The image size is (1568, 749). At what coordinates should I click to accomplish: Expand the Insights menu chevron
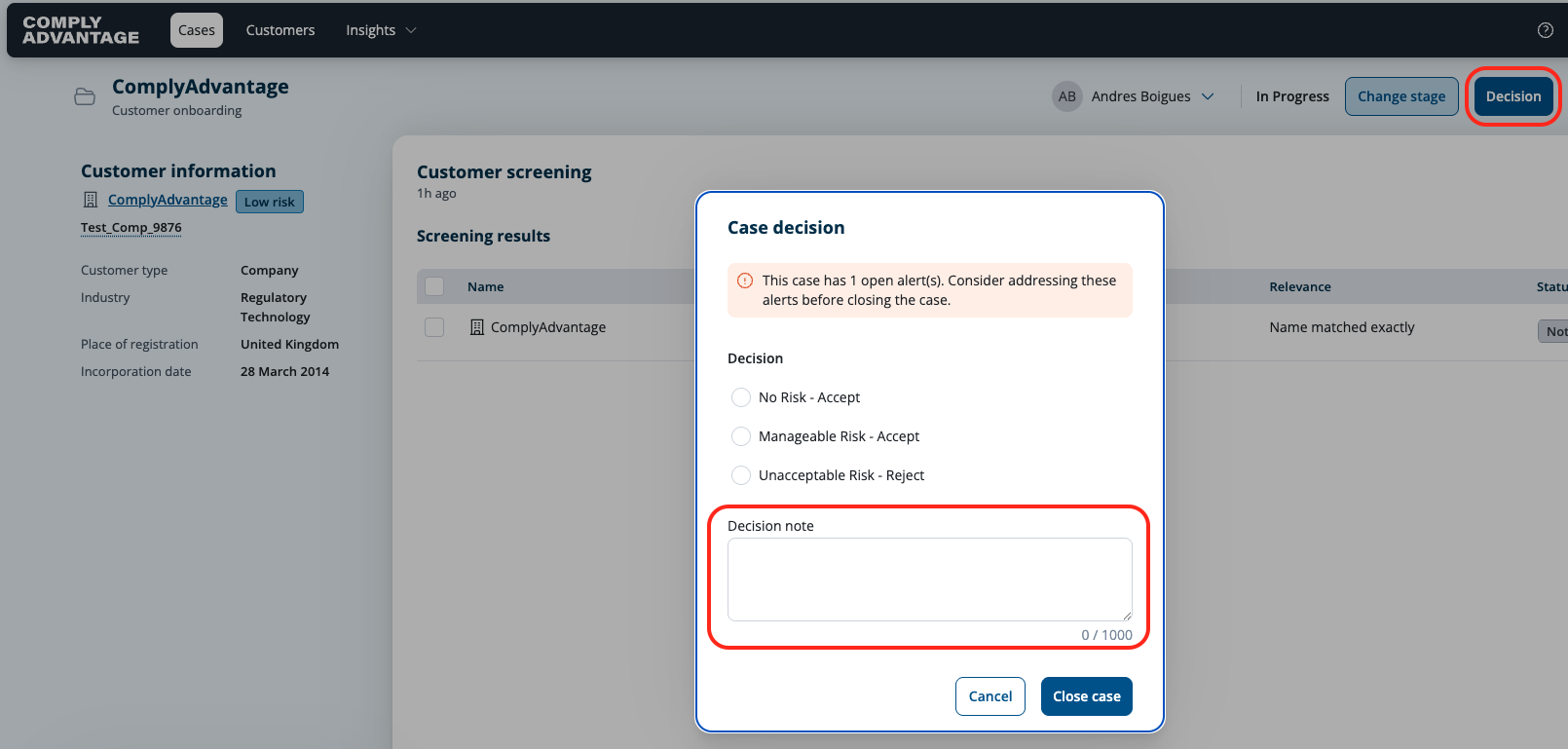click(x=411, y=30)
